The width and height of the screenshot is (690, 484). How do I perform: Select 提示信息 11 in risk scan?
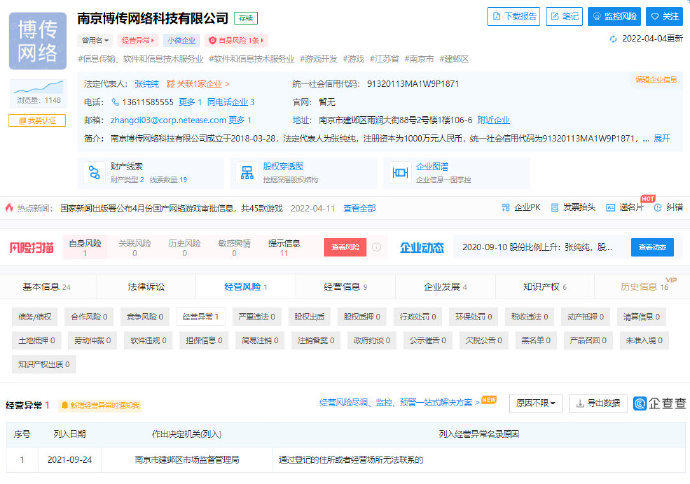[284, 247]
